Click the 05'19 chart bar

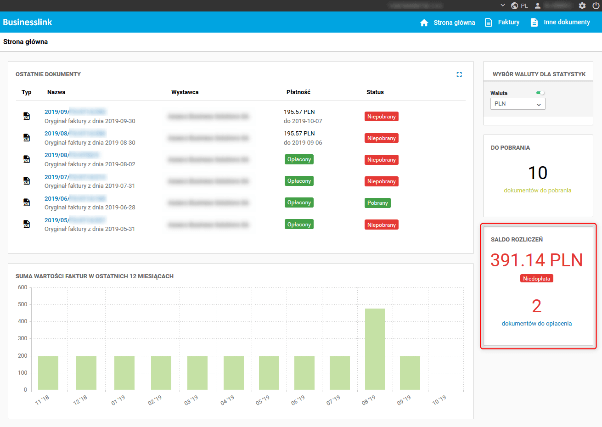click(x=269, y=373)
